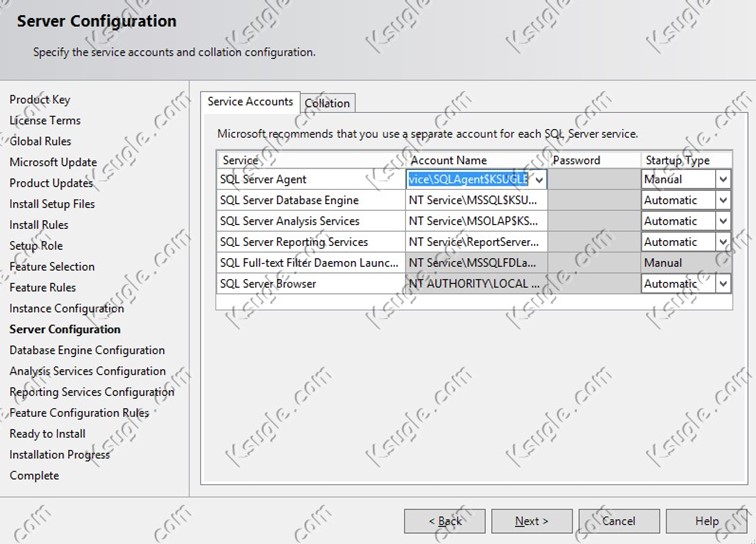Select Database Engine account name cell
The width and height of the screenshot is (756, 544).
(476, 200)
